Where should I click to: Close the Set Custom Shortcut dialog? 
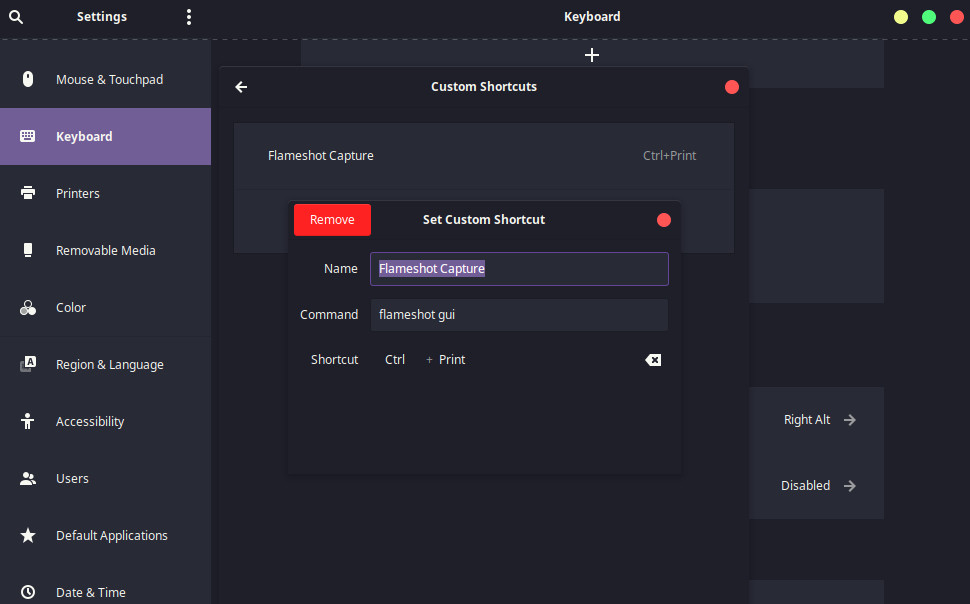click(x=664, y=220)
